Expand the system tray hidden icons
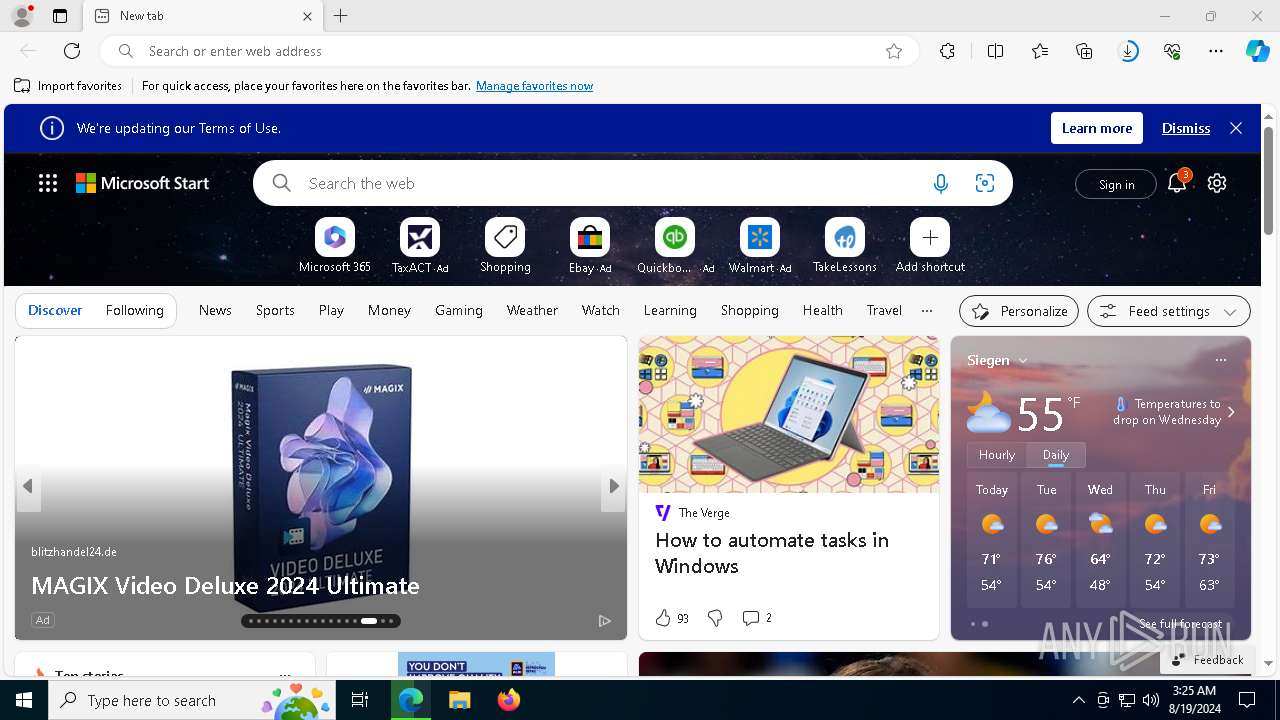 tap(1078, 700)
